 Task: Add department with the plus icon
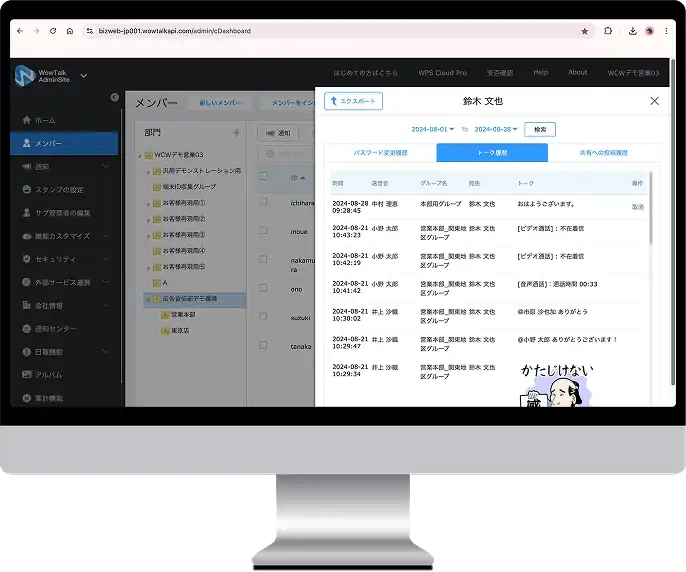(237, 133)
